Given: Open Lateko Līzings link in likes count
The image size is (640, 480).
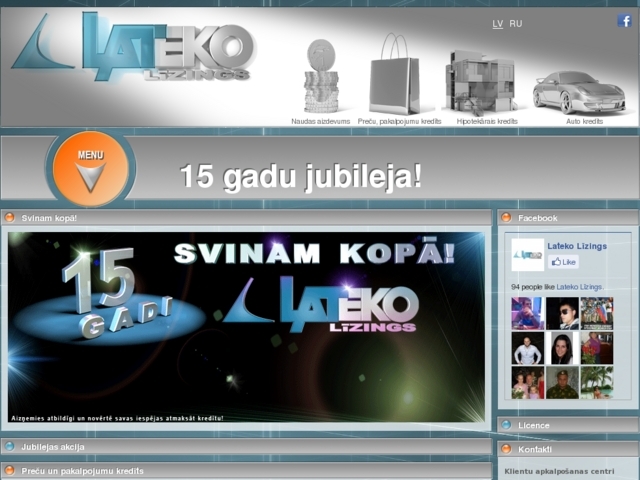Looking at the screenshot, I should pos(579,287).
